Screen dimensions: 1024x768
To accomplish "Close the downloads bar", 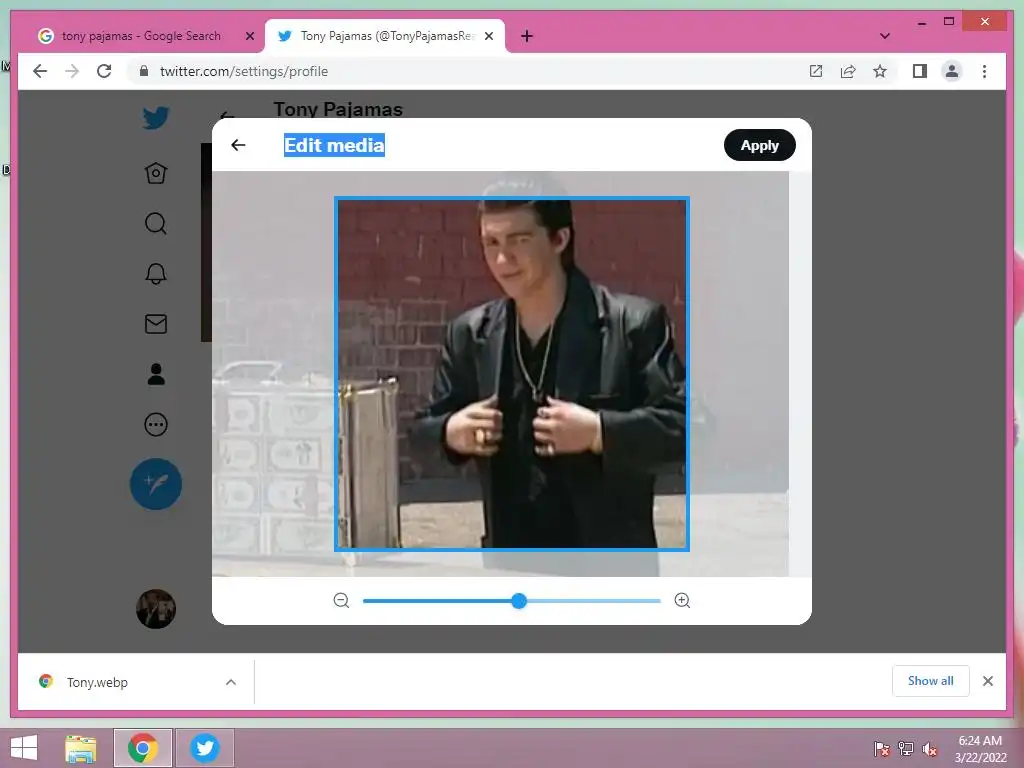I will (987, 681).
